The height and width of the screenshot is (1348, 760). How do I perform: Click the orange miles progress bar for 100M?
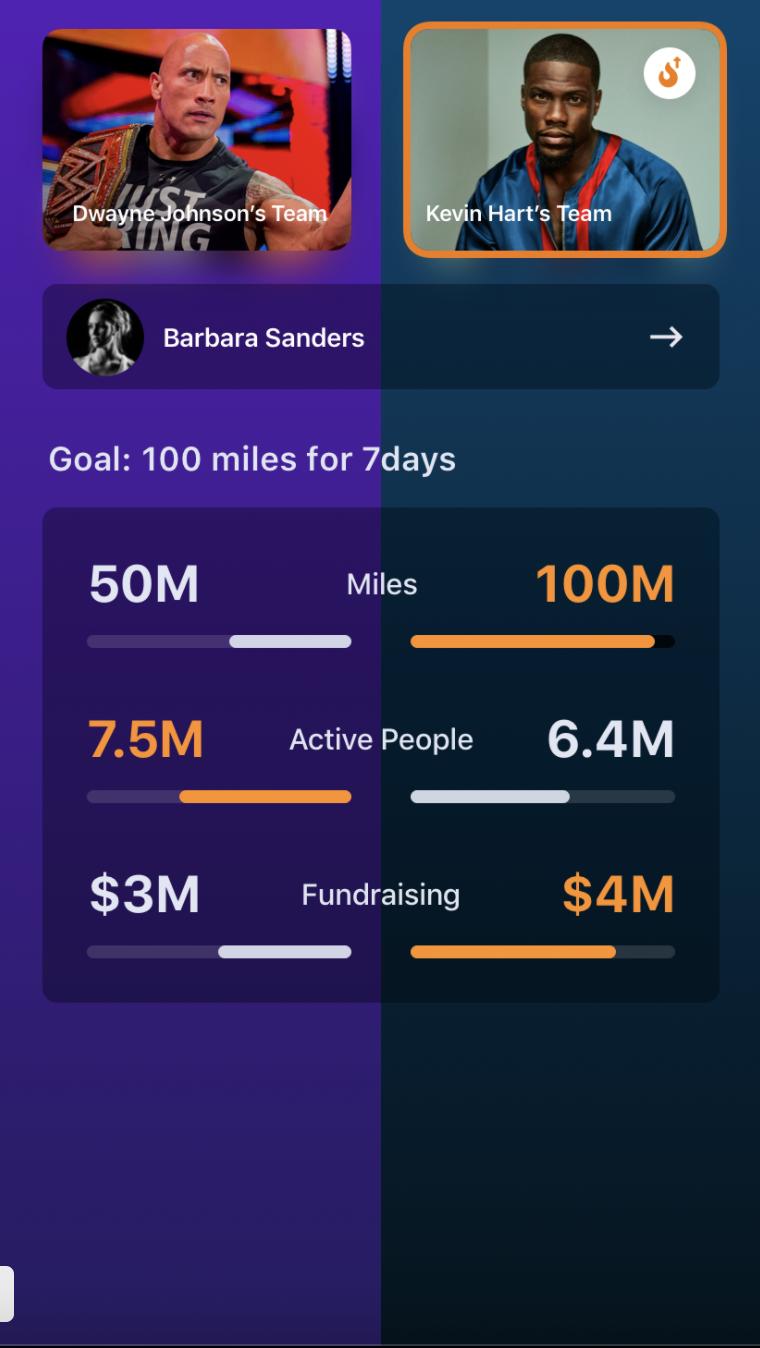543,642
